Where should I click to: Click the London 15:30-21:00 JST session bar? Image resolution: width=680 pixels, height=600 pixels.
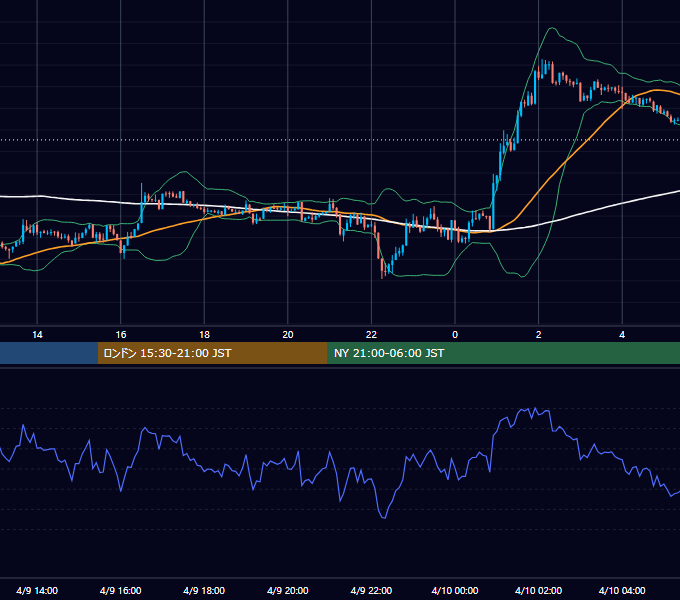click(212, 353)
